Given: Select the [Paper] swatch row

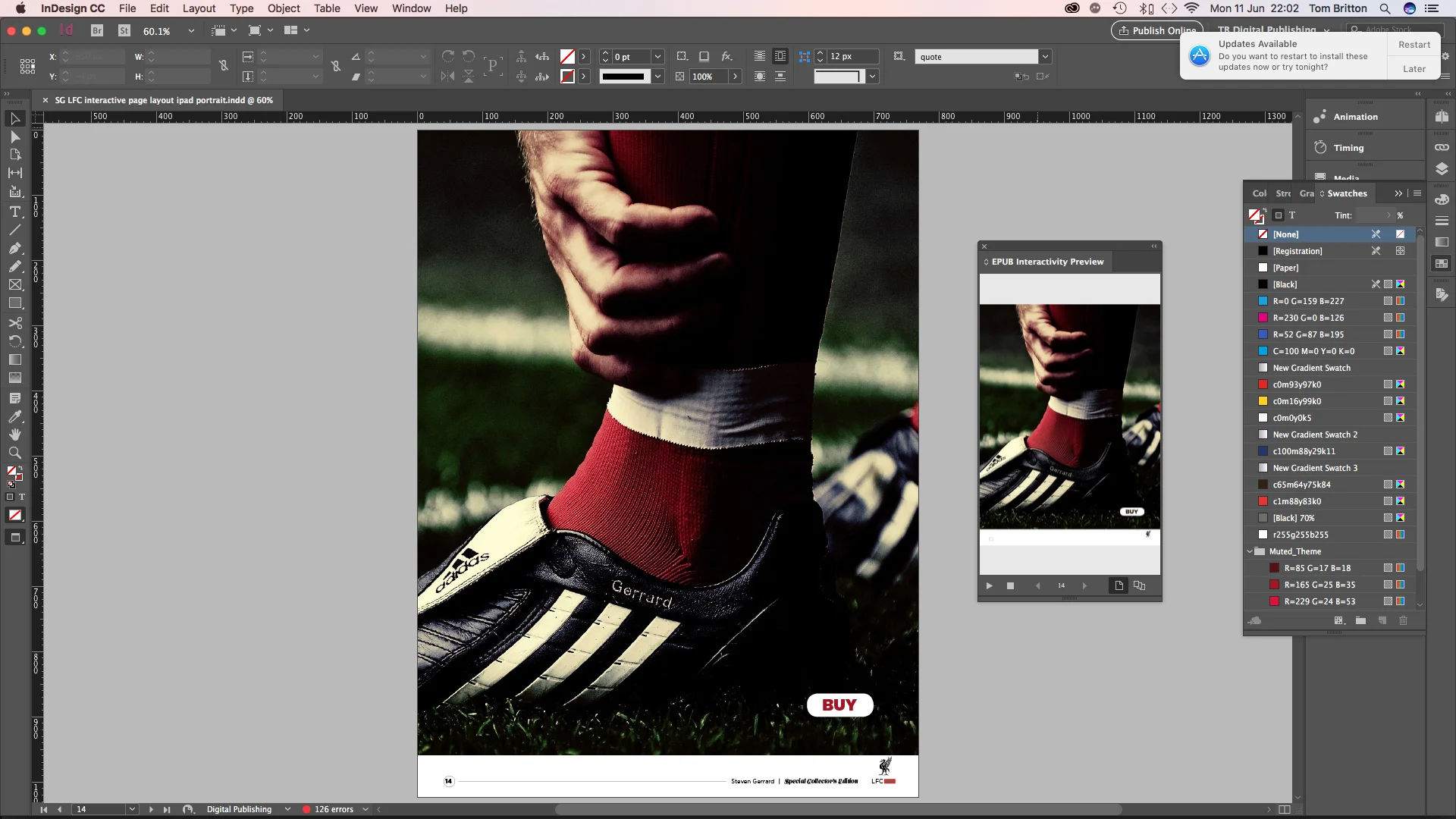Looking at the screenshot, I should (1330, 268).
